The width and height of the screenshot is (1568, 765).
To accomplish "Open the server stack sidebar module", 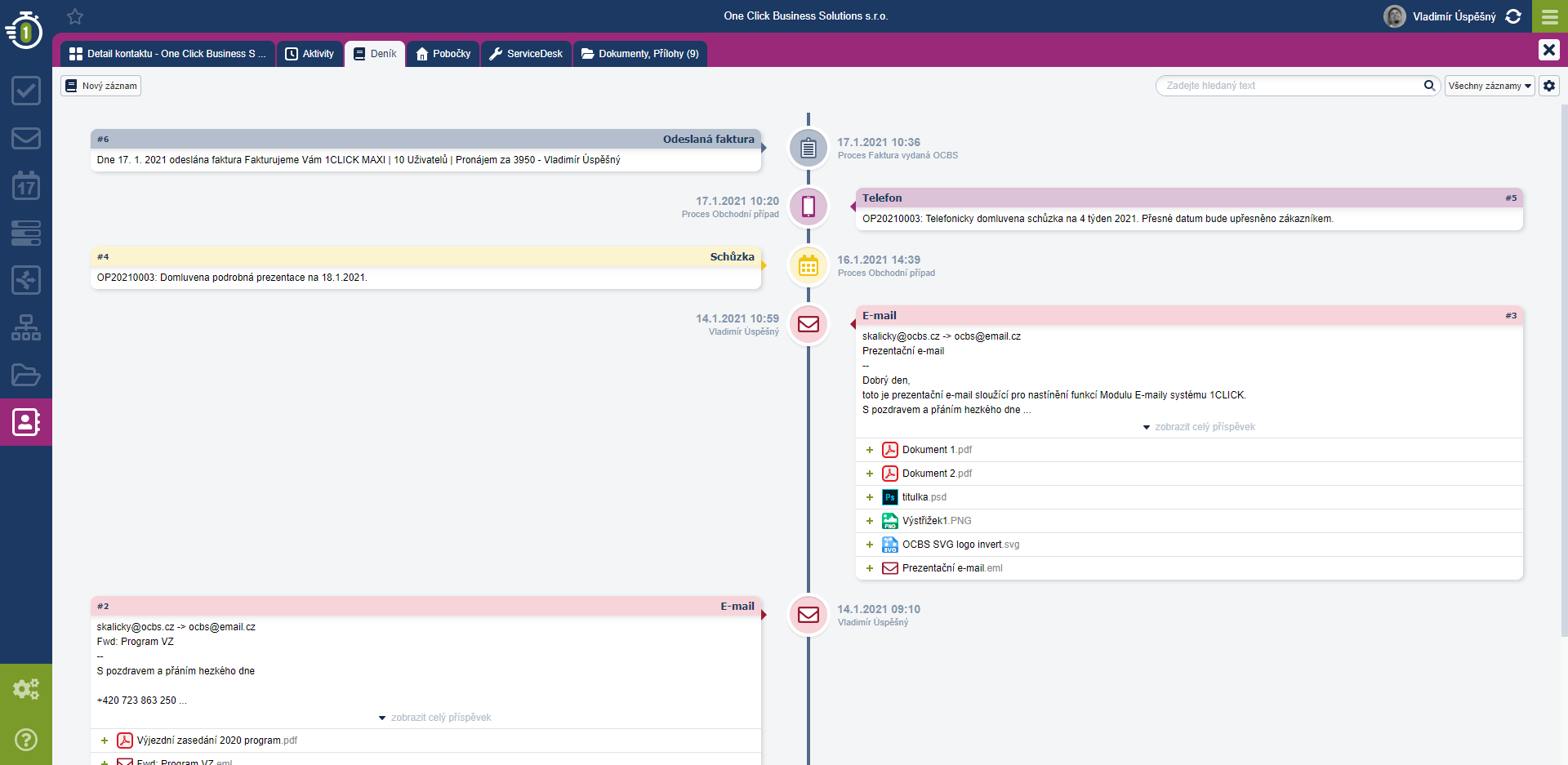I will (26, 233).
